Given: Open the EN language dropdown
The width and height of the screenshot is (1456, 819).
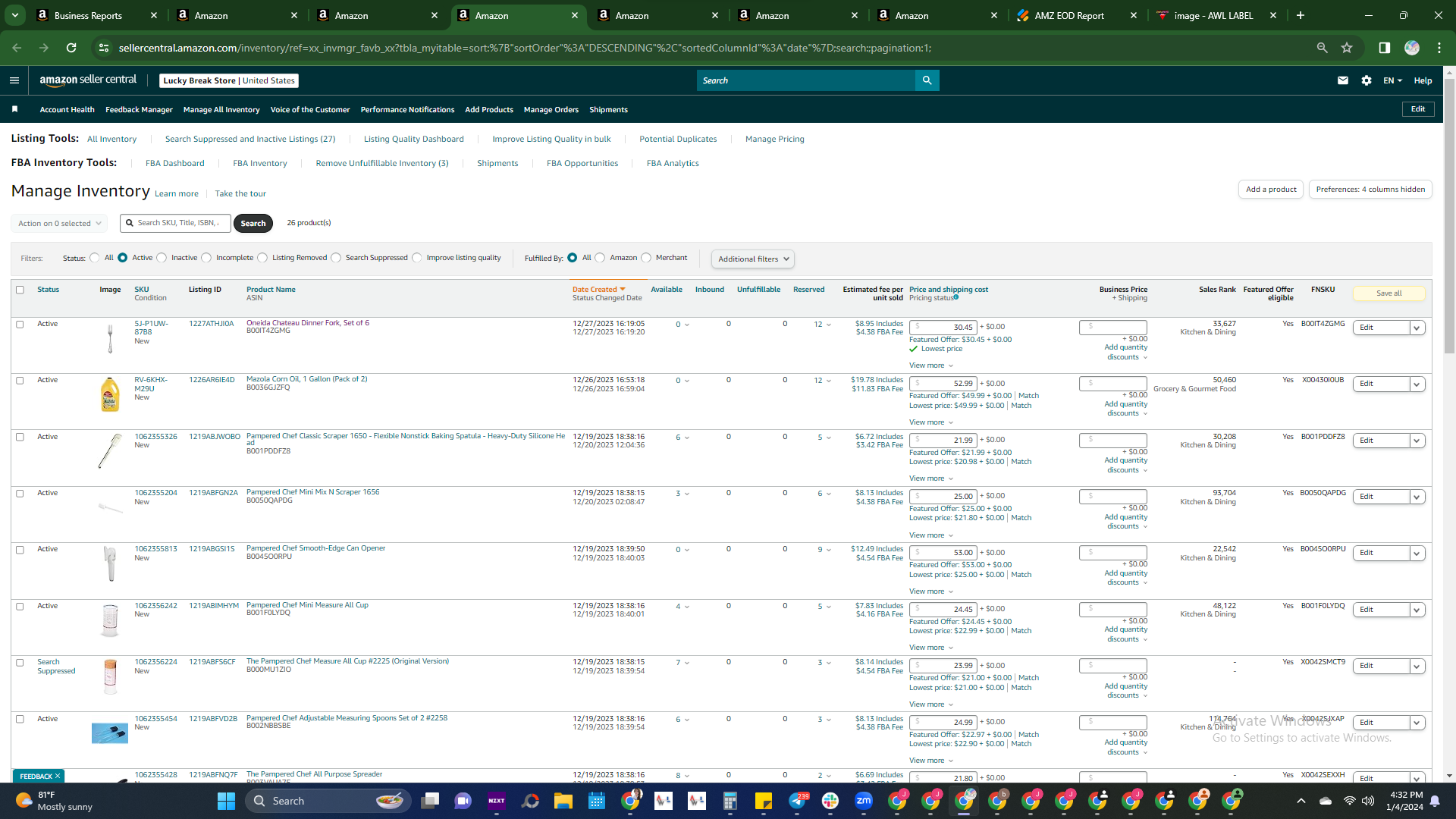Looking at the screenshot, I should (x=1392, y=80).
